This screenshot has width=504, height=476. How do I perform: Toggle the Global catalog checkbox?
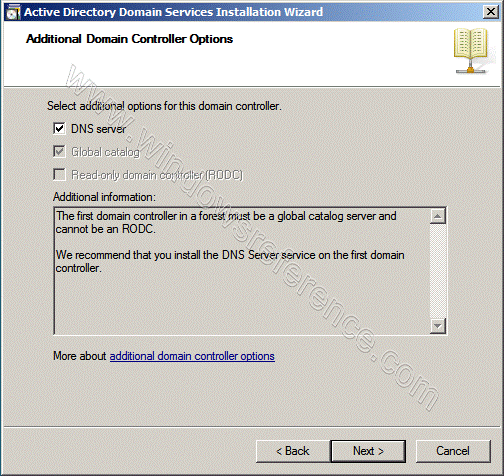point(59,152)
